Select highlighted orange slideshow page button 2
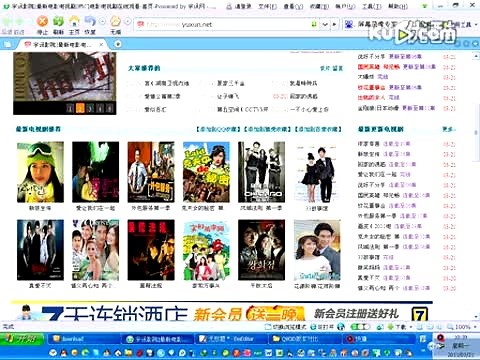 [80, 108]
